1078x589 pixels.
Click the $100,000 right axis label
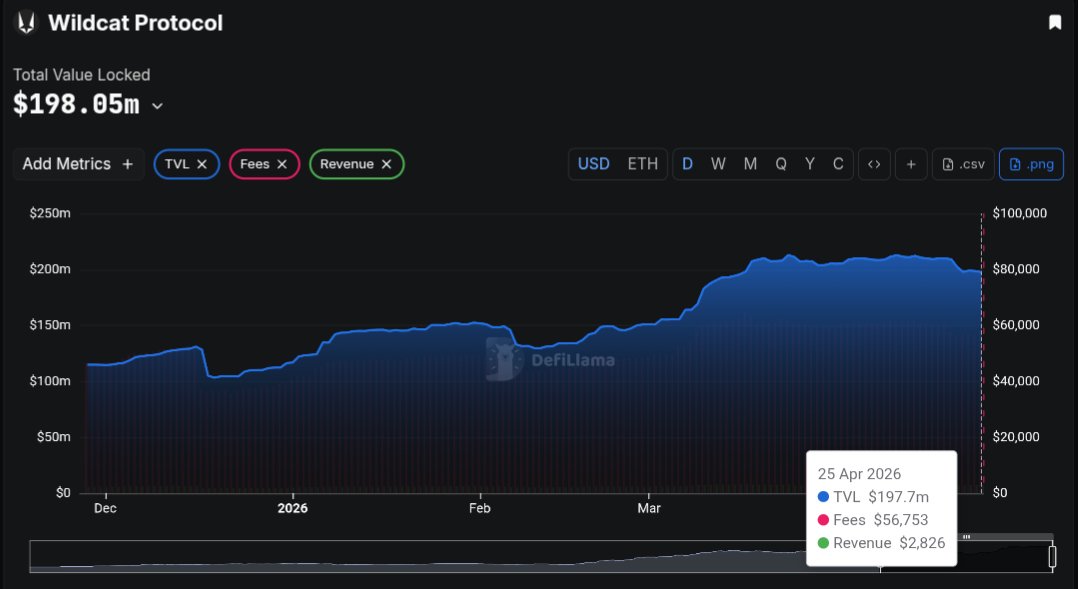coord(1020,213)
